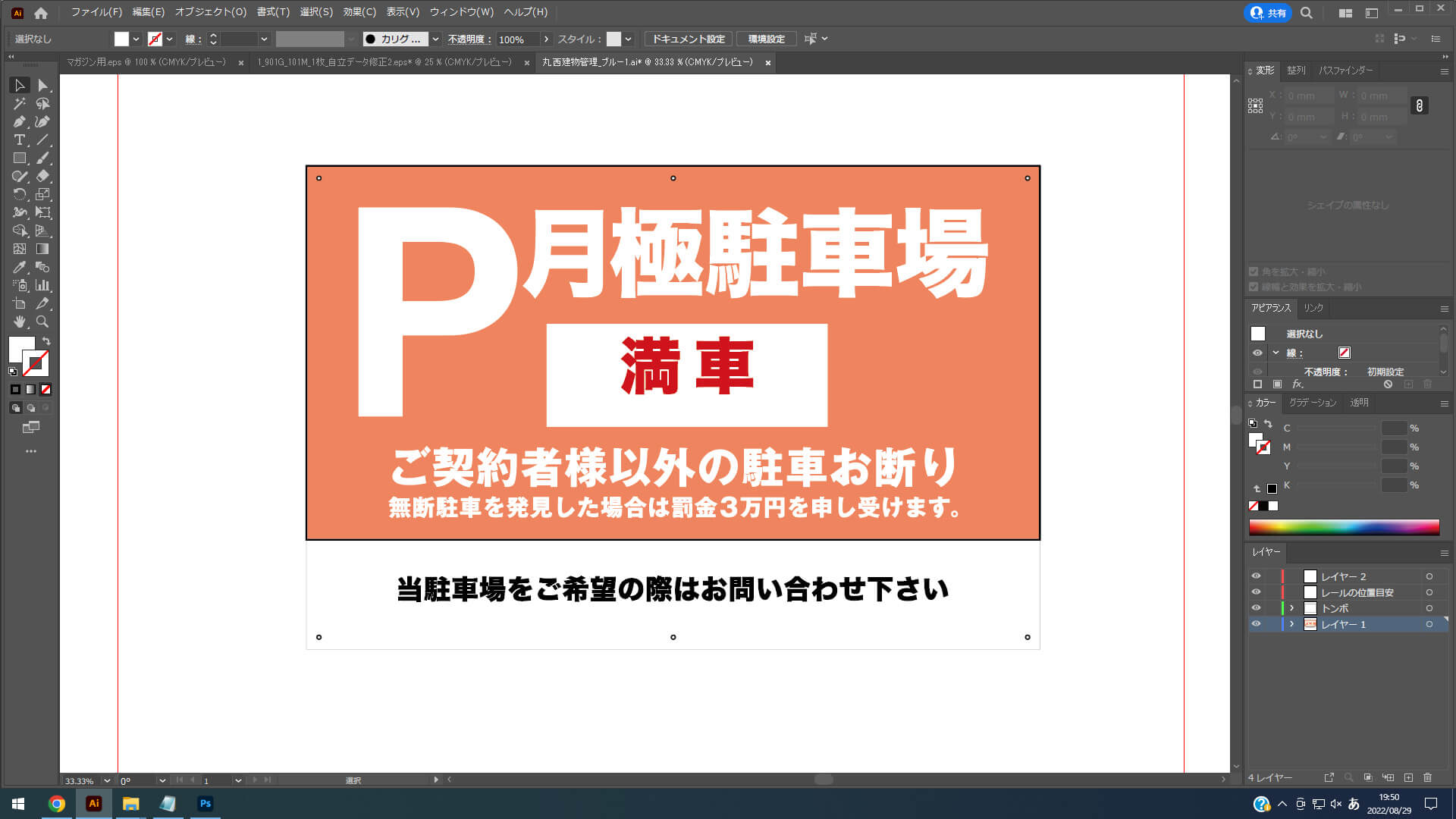Open the artboard navigation dropdown
This screenshot has height=819, width=1456.
238,780
